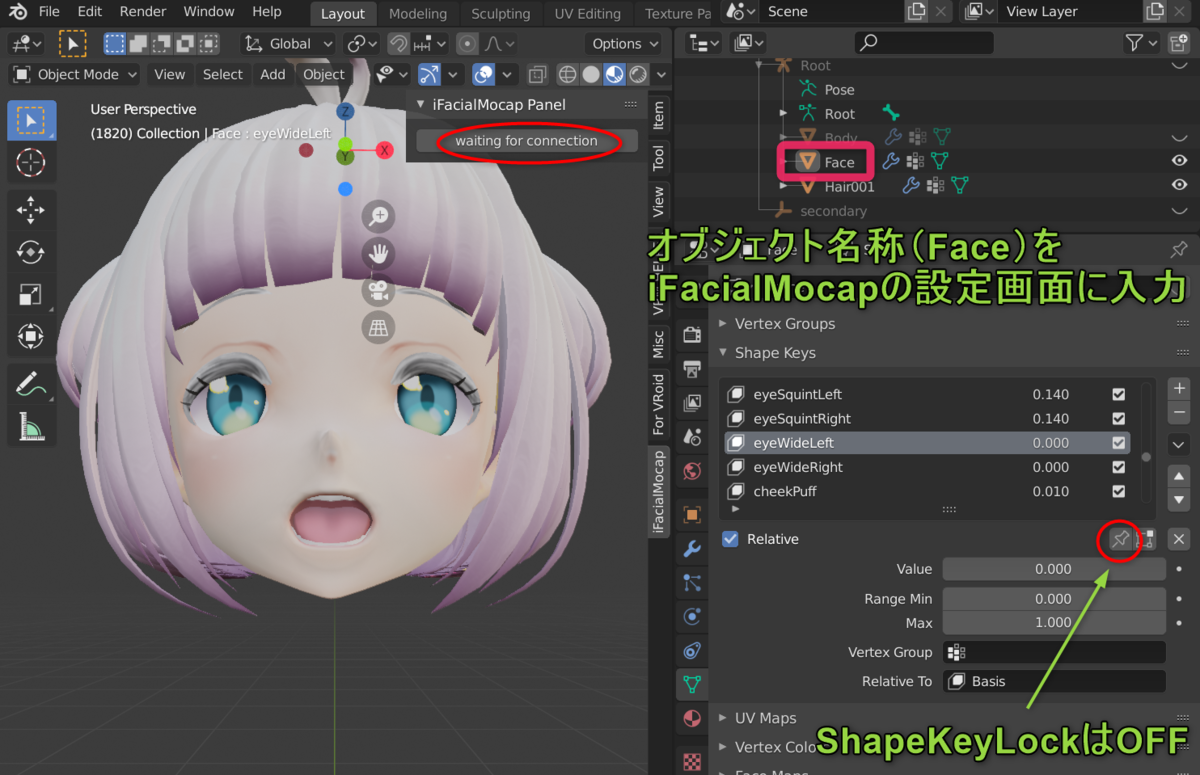Switch to the Modeling workspace tab
Screen dimensions: 1200x775
click(x=418, y=14)
